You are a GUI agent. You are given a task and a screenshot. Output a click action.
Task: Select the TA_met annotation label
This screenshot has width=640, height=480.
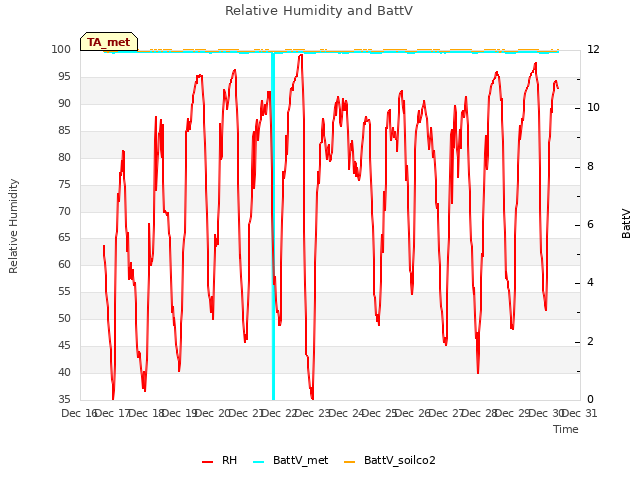click(109, 42)
